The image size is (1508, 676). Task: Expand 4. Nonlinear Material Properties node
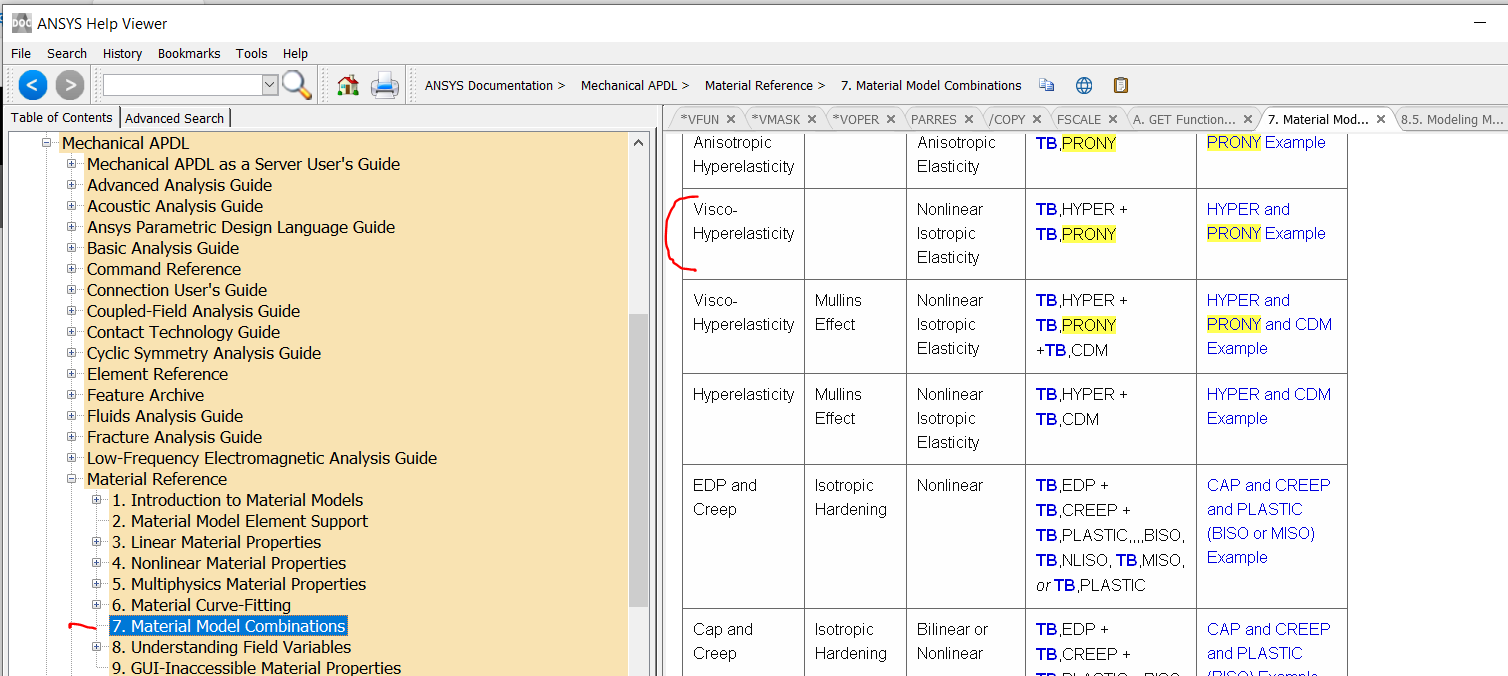click(x=96, y=563)
